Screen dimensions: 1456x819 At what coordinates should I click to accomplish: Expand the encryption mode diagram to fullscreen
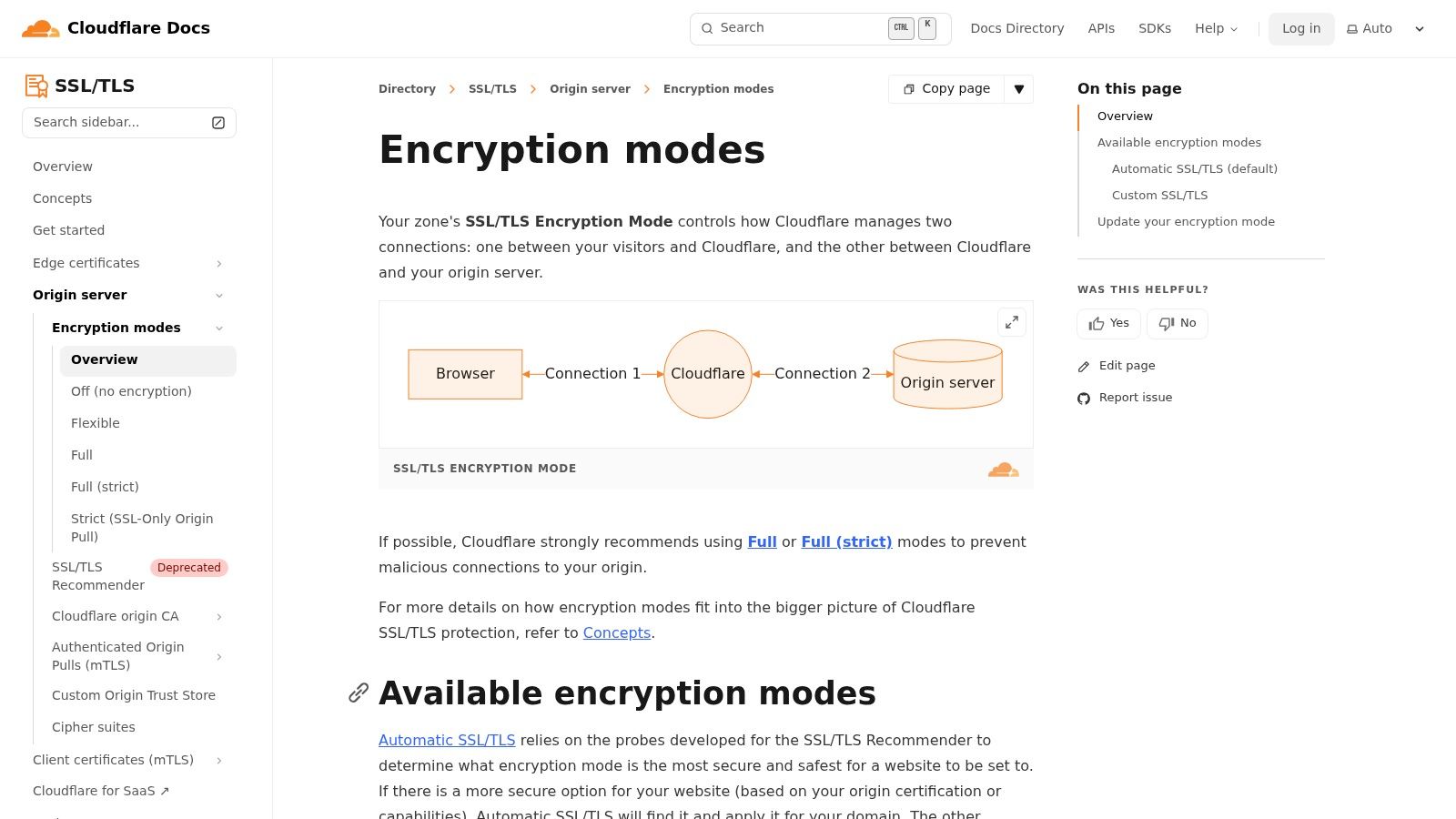pyautogui.click(x=1011, y=322)
